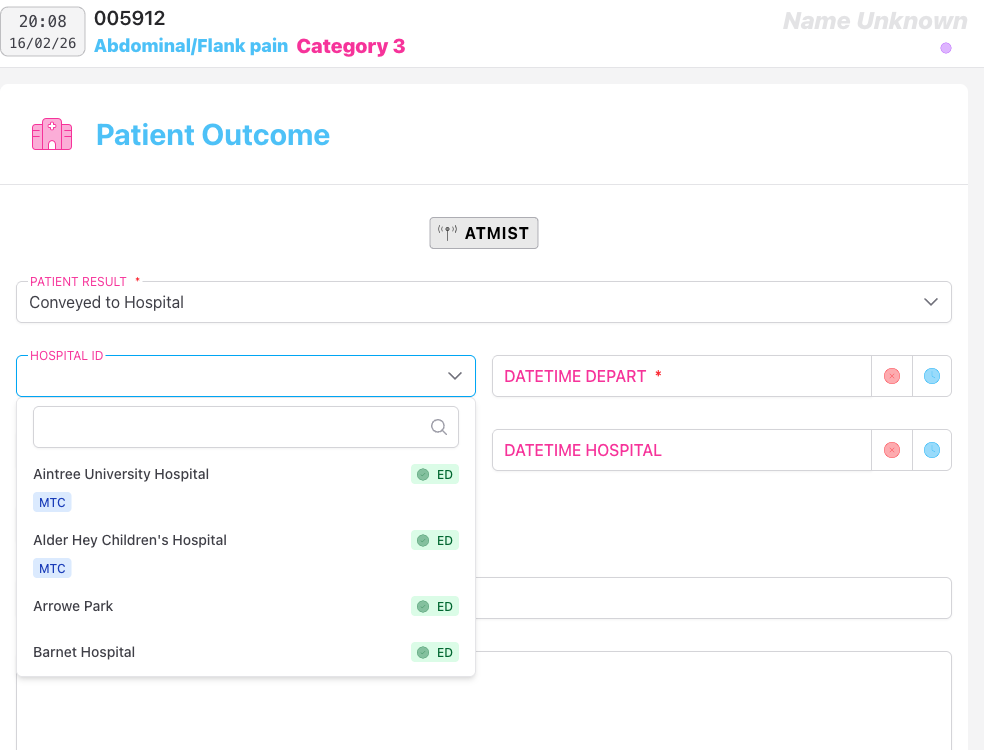Click the Category 3 triage label

point(351,45)
